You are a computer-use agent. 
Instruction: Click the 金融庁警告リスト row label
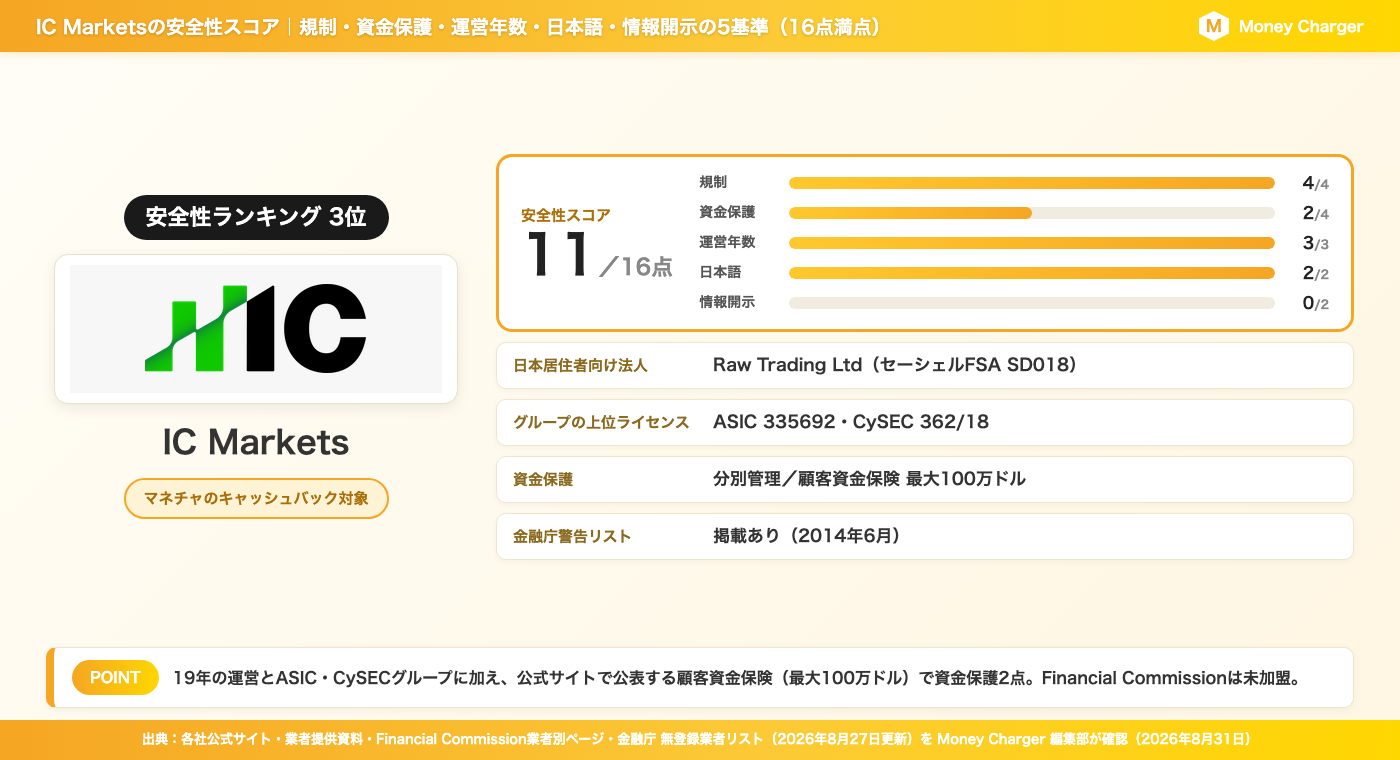(x=572, y=537)
